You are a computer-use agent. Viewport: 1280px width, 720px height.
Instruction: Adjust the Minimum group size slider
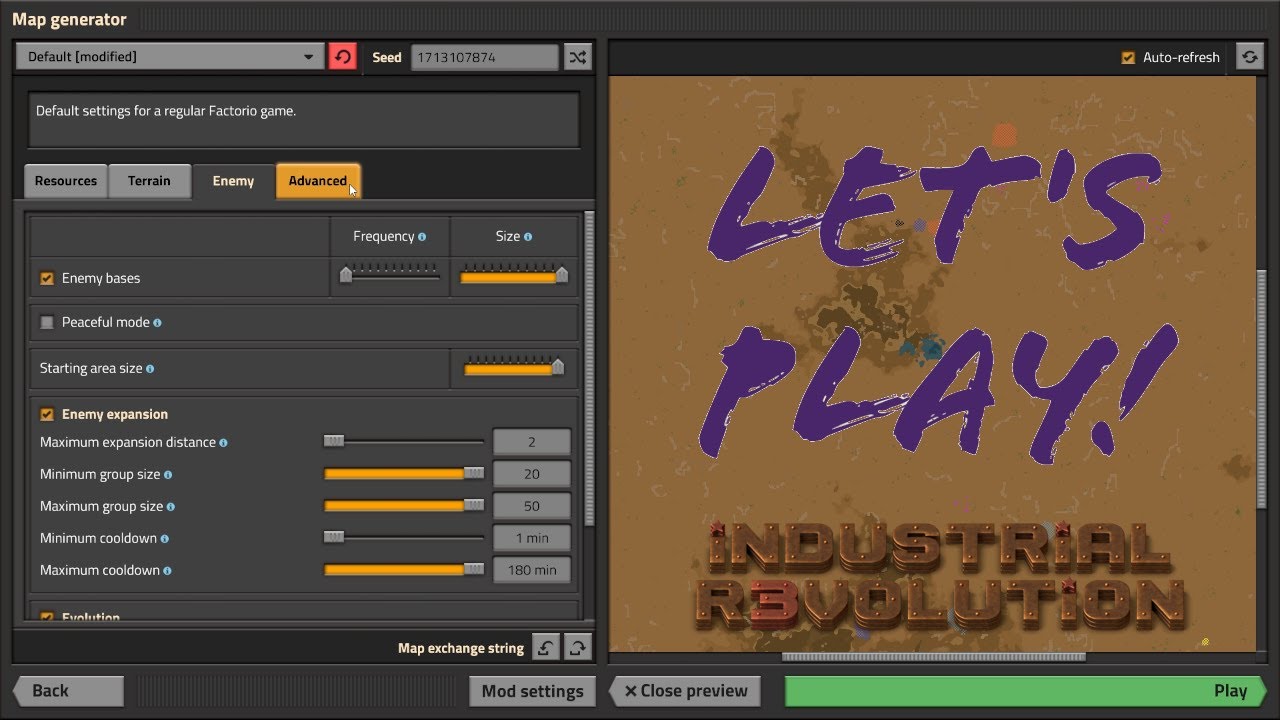coord(404,473)
